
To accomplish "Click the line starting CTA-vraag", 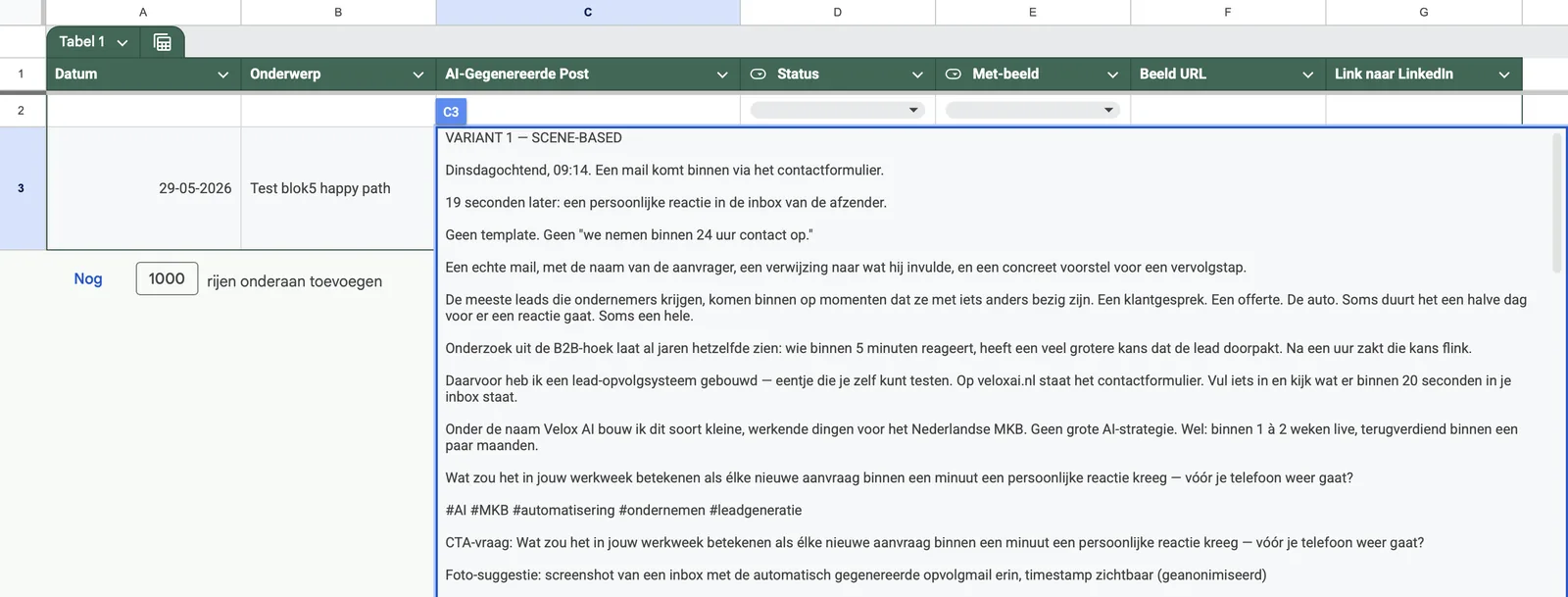I will 934,543.
